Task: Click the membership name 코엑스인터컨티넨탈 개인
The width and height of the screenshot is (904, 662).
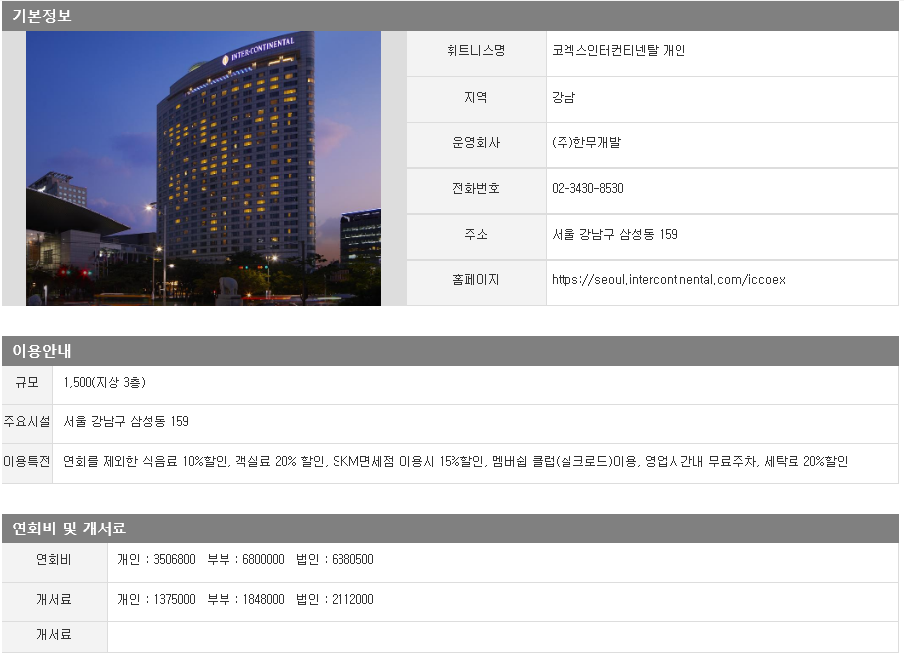Action: coord(618,51)
